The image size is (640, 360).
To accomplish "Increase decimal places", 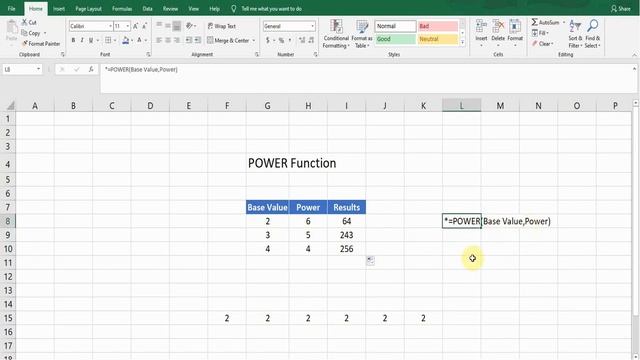I will (x=302, y=40).
